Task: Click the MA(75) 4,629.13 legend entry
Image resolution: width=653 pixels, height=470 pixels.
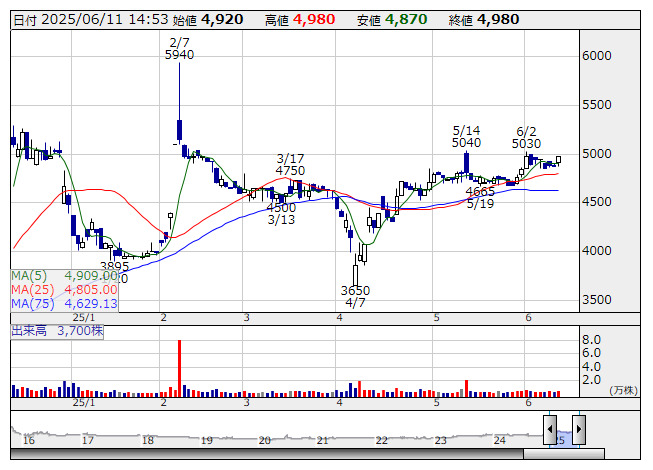Action: [x=64, y=303]
